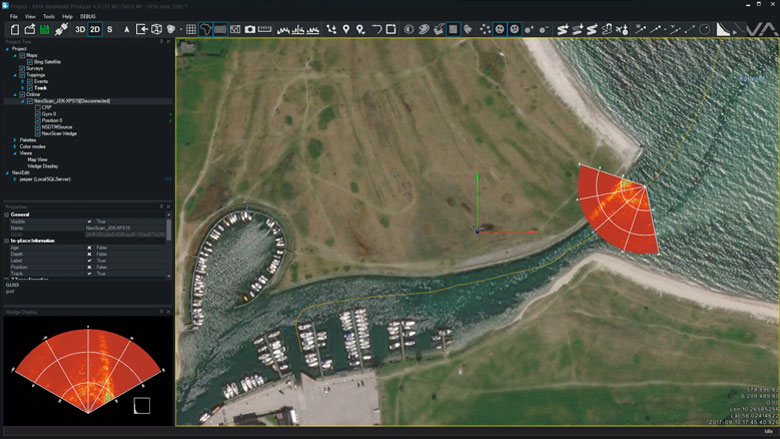The image size is (780, 439).
Task: Click the new project document icon
Action: click(14, 29)
